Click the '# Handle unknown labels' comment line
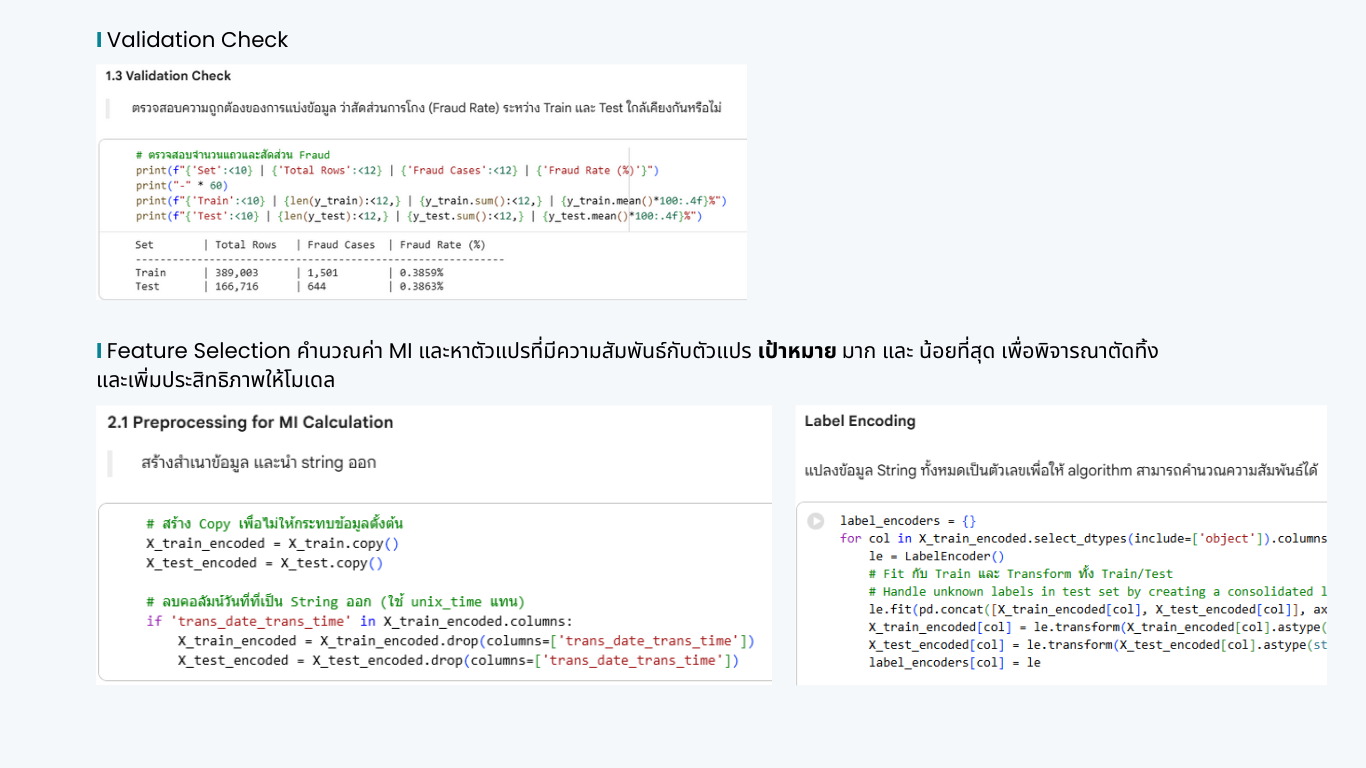This screenshot has height=768, width=1366. pos(1097,591)
